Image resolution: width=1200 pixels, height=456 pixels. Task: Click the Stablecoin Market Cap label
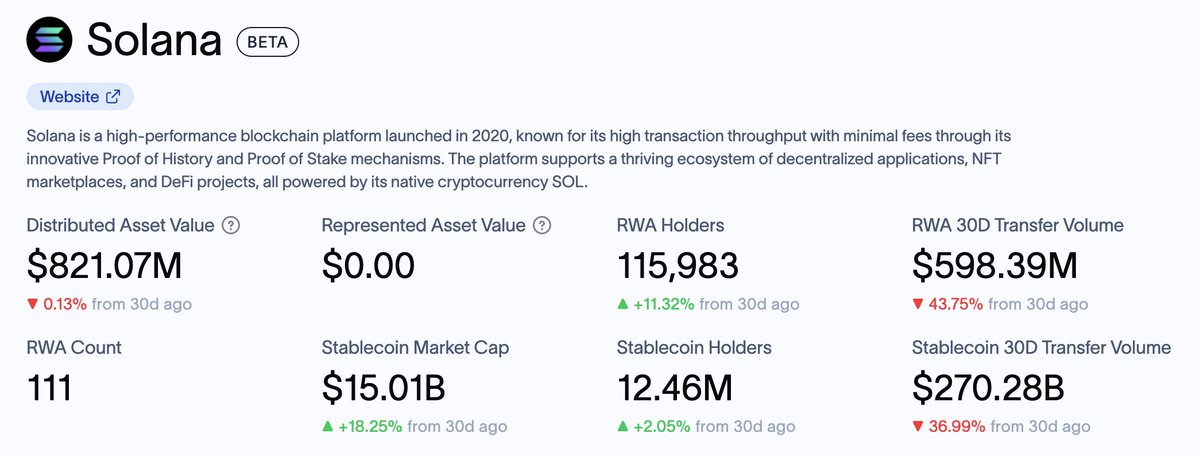pos(415,348)
